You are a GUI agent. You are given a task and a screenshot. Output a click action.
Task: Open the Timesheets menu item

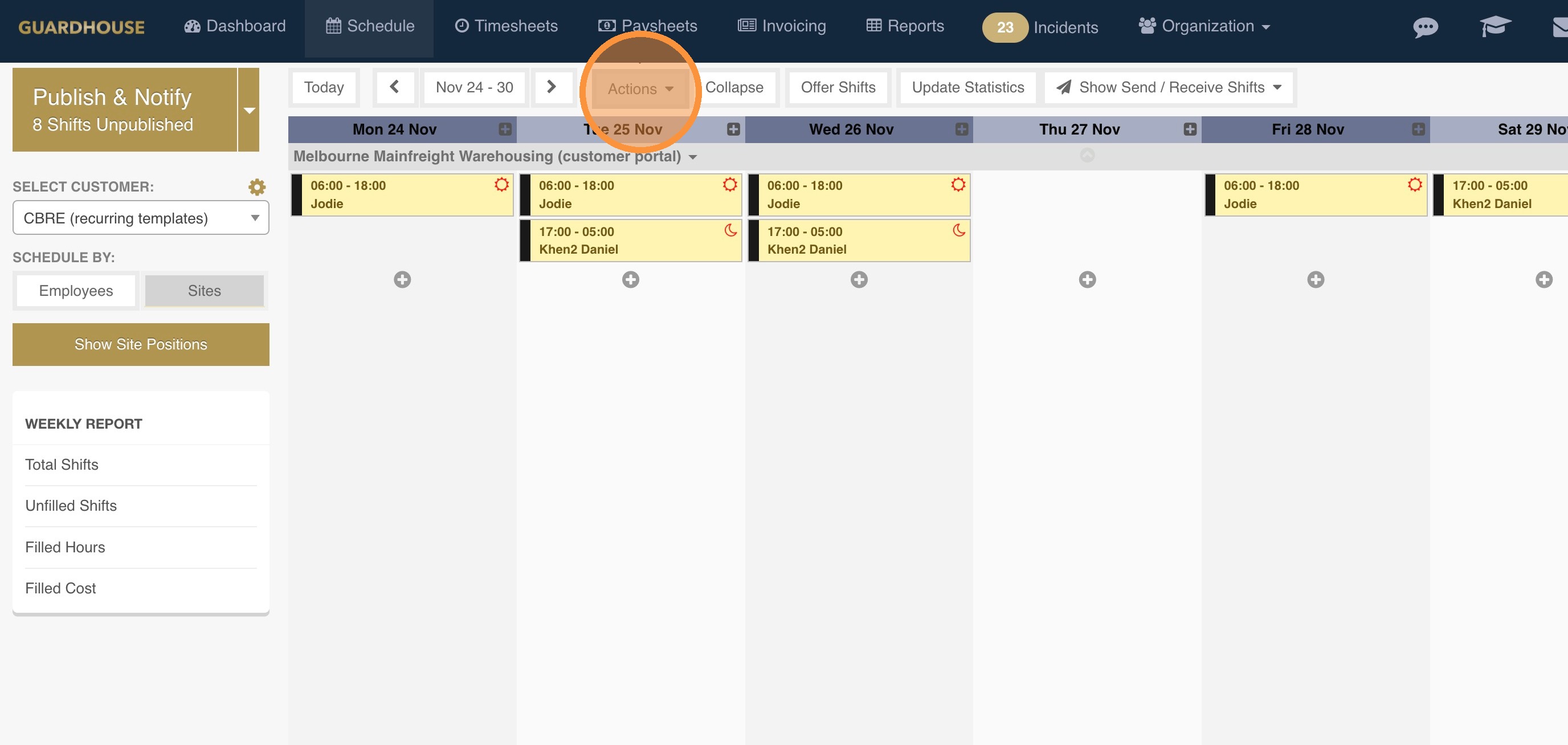(x=506, y=26)
